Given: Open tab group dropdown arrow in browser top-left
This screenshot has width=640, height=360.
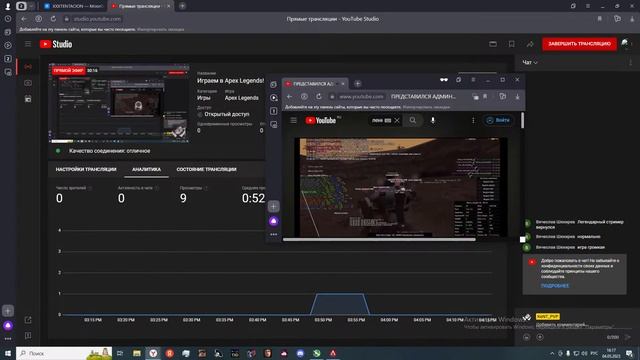Looking at the screenshot, I should click(31, 6).
